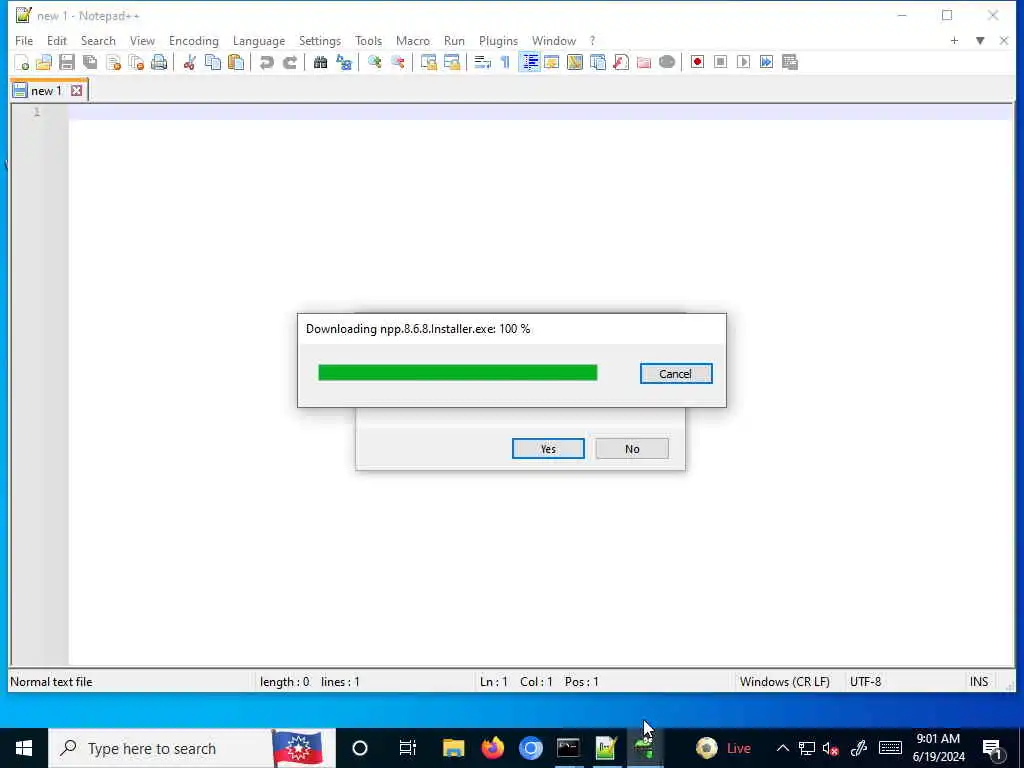Open the Plugins menu
The width and height of the screenshot is (1024, 768).
coord(498,40)
